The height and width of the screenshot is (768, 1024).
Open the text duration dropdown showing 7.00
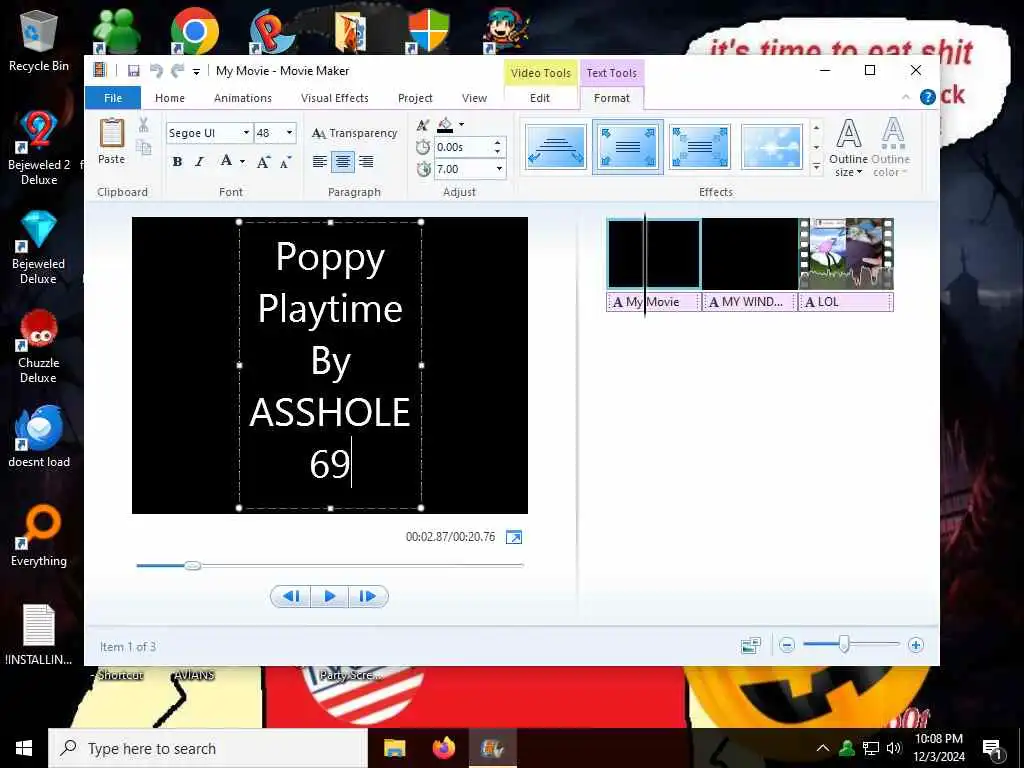pyautogui.click(x=500, y=169)
